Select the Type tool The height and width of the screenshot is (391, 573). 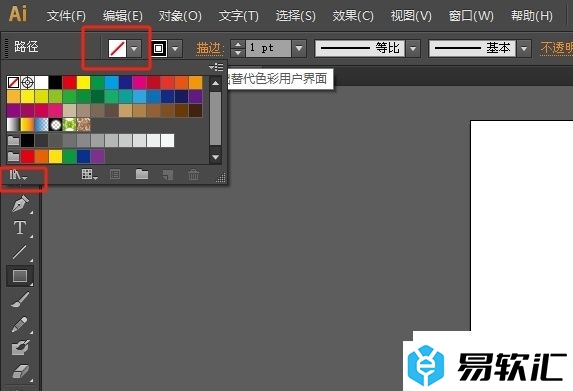click(20, 227)
